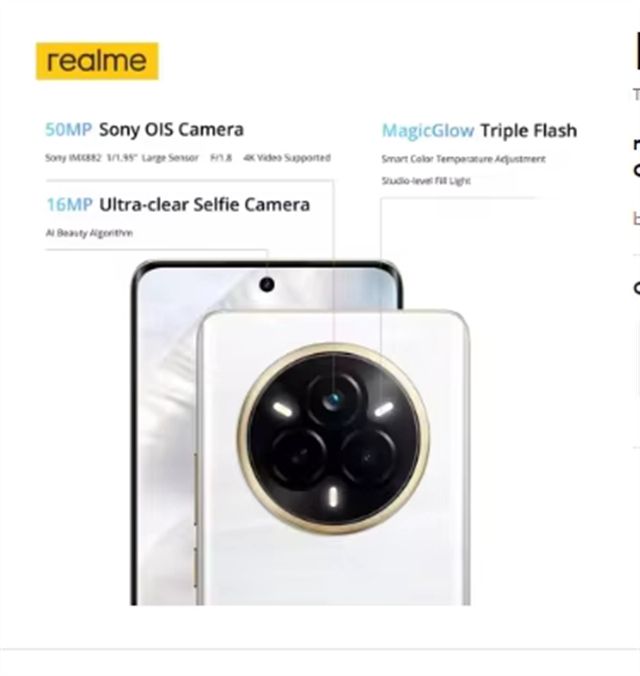640x676 pixels.
Task: Click the phone's side volume button
Action: click(196, 488)
